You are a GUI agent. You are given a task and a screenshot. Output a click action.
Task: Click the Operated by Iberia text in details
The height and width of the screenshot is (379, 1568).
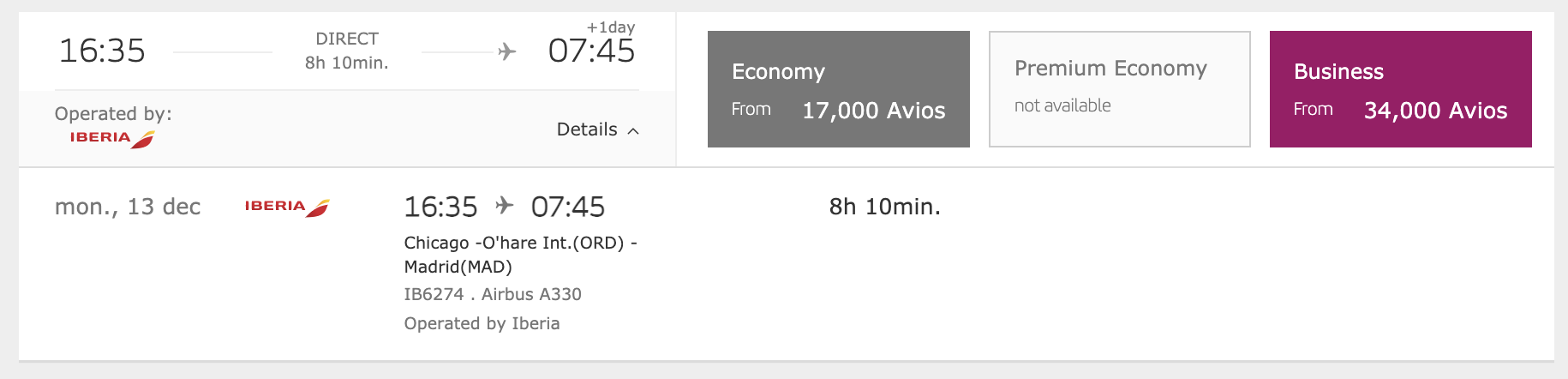(482, 323)
